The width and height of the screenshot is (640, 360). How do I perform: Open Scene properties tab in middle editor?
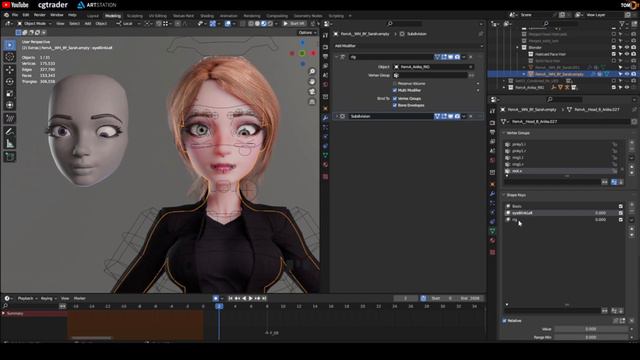(325, 75)
